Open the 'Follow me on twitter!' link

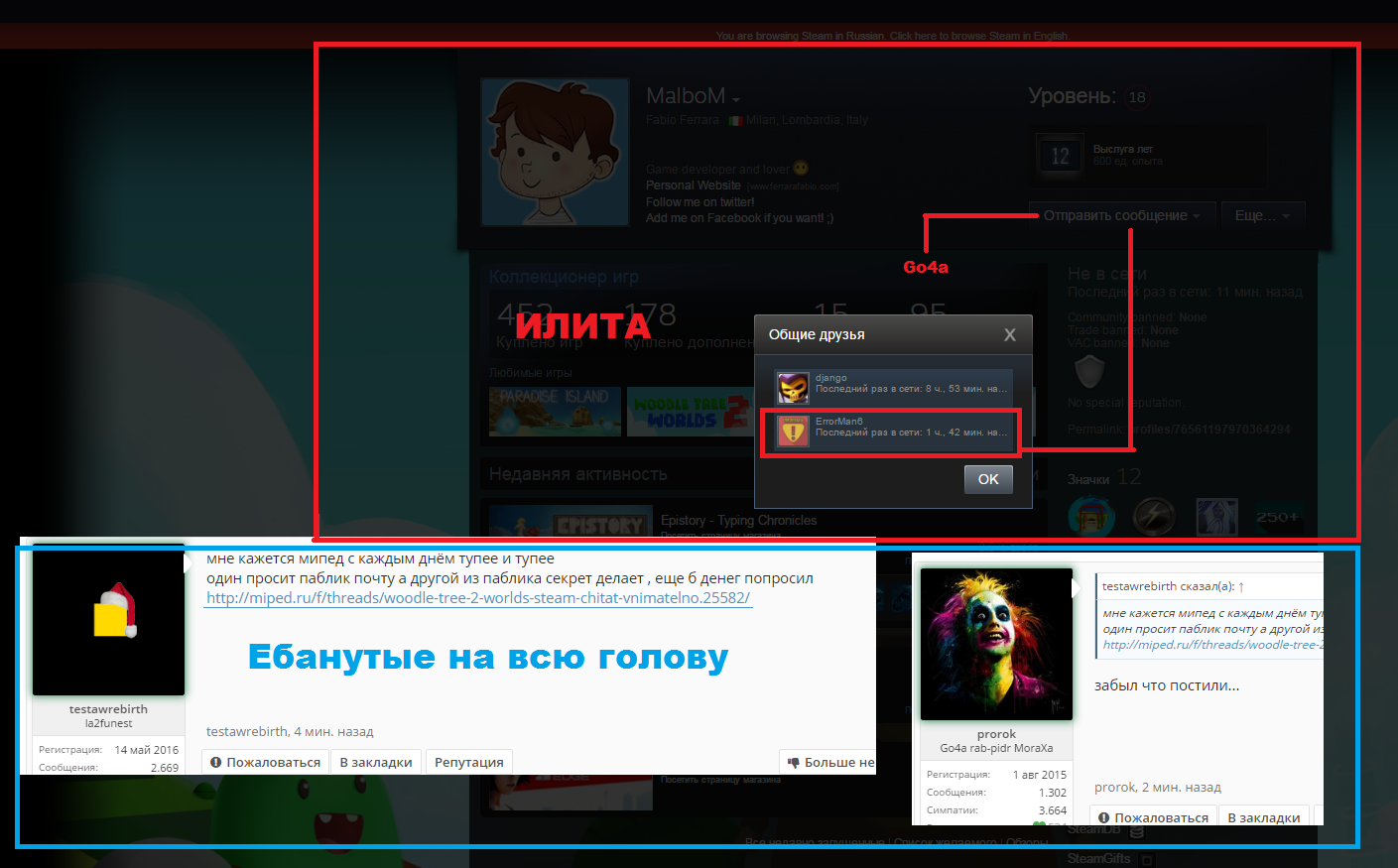(699, 202)
